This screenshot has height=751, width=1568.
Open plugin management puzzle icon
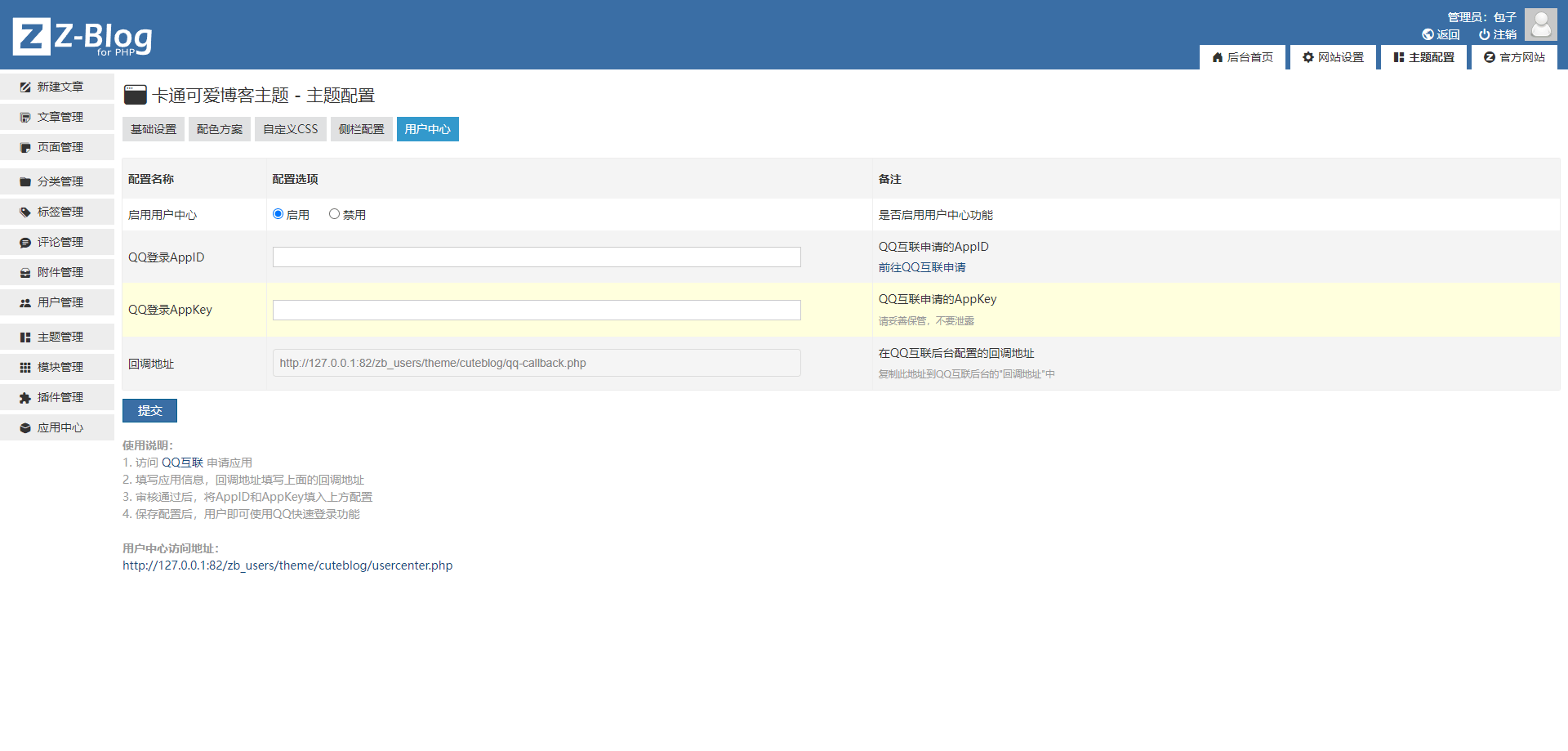(25, 398)
